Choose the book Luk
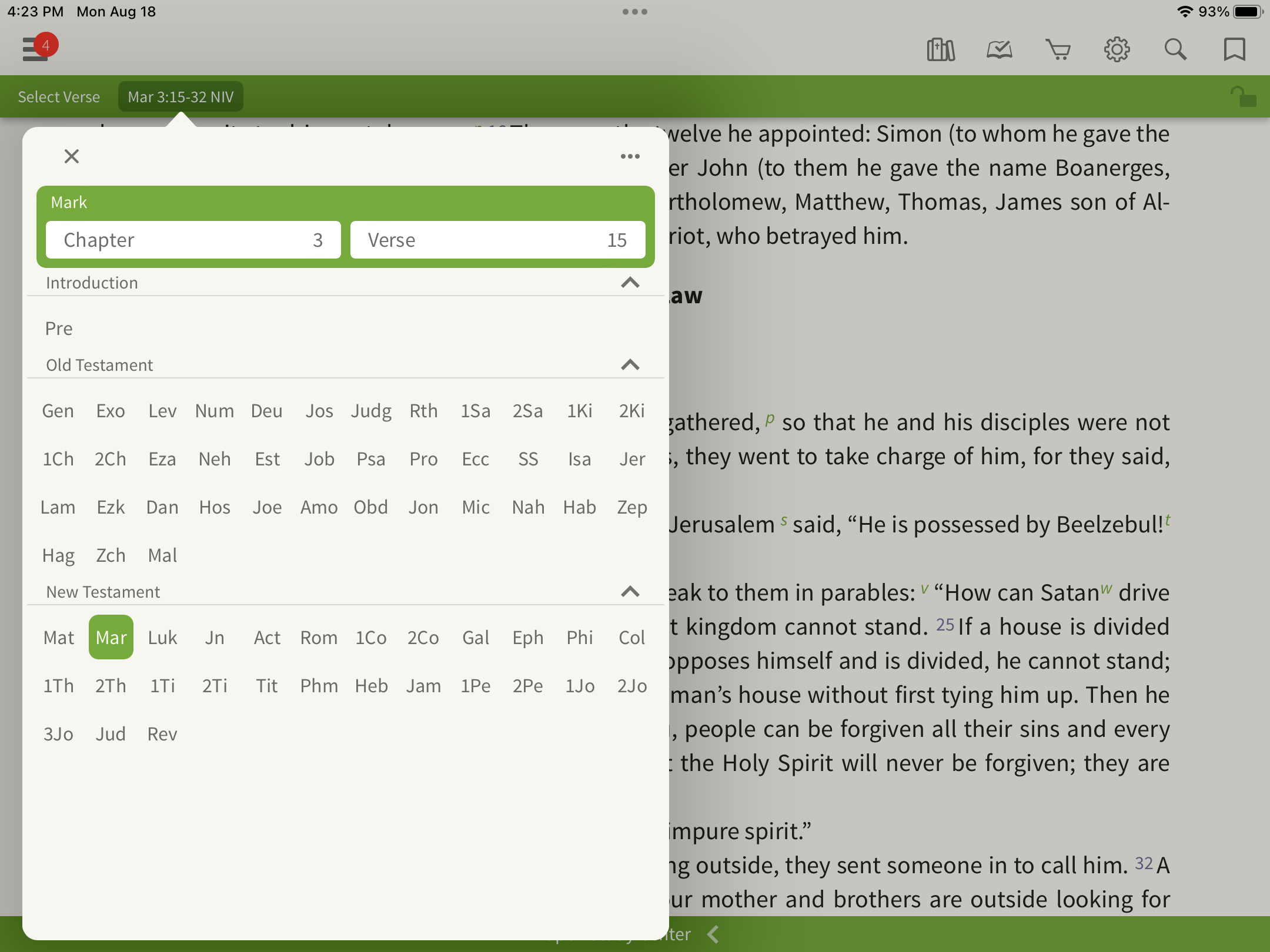Screen dimensions: 1270x952 click(x=162, y=638)
